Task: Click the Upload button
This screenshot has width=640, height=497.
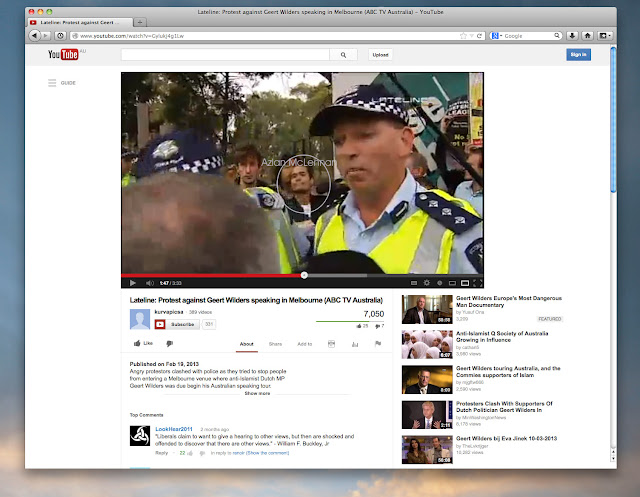Action: click(380, 55)
